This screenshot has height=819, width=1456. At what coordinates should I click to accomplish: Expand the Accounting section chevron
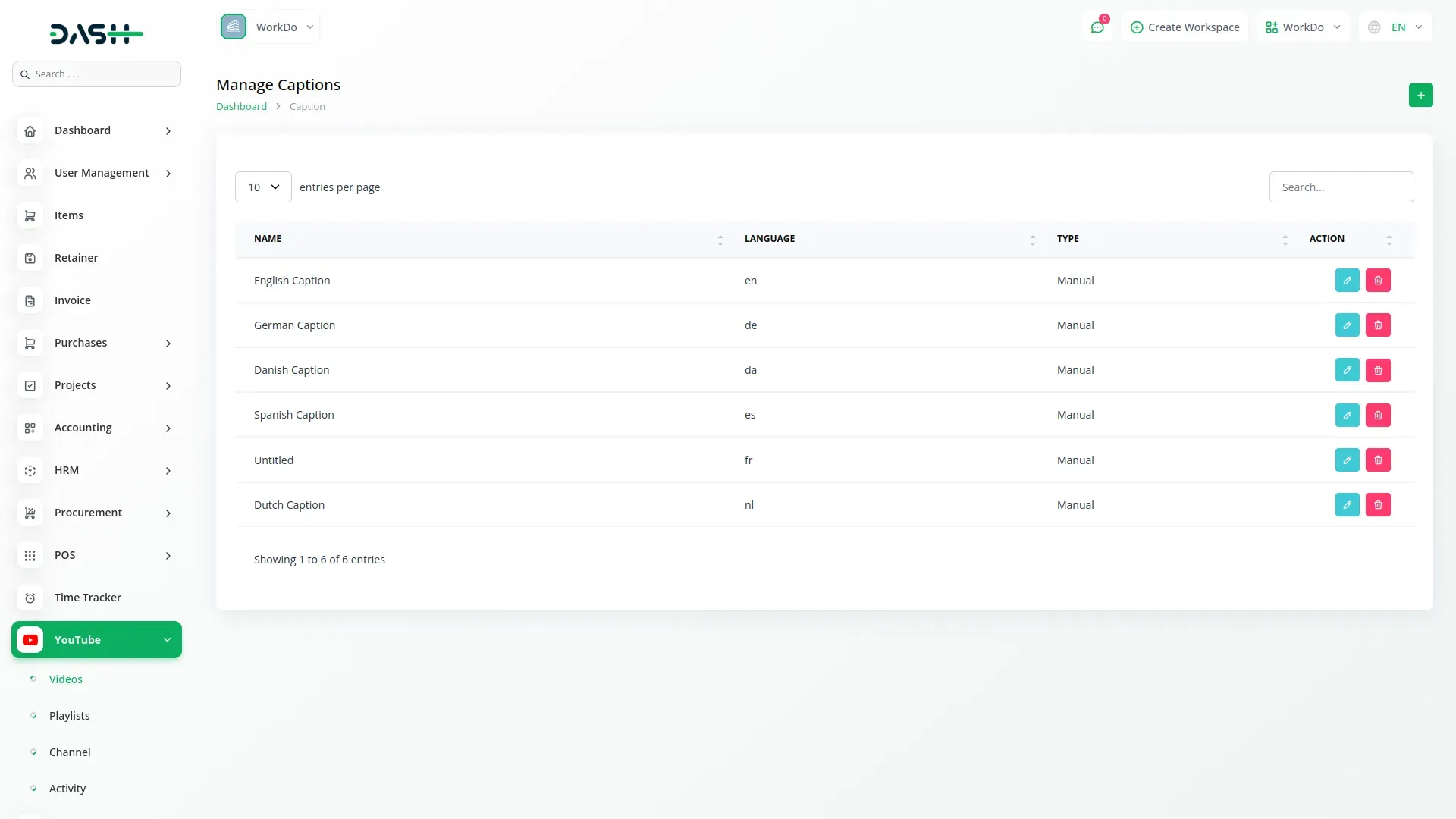pyautogui.click(x=168, y=428)
